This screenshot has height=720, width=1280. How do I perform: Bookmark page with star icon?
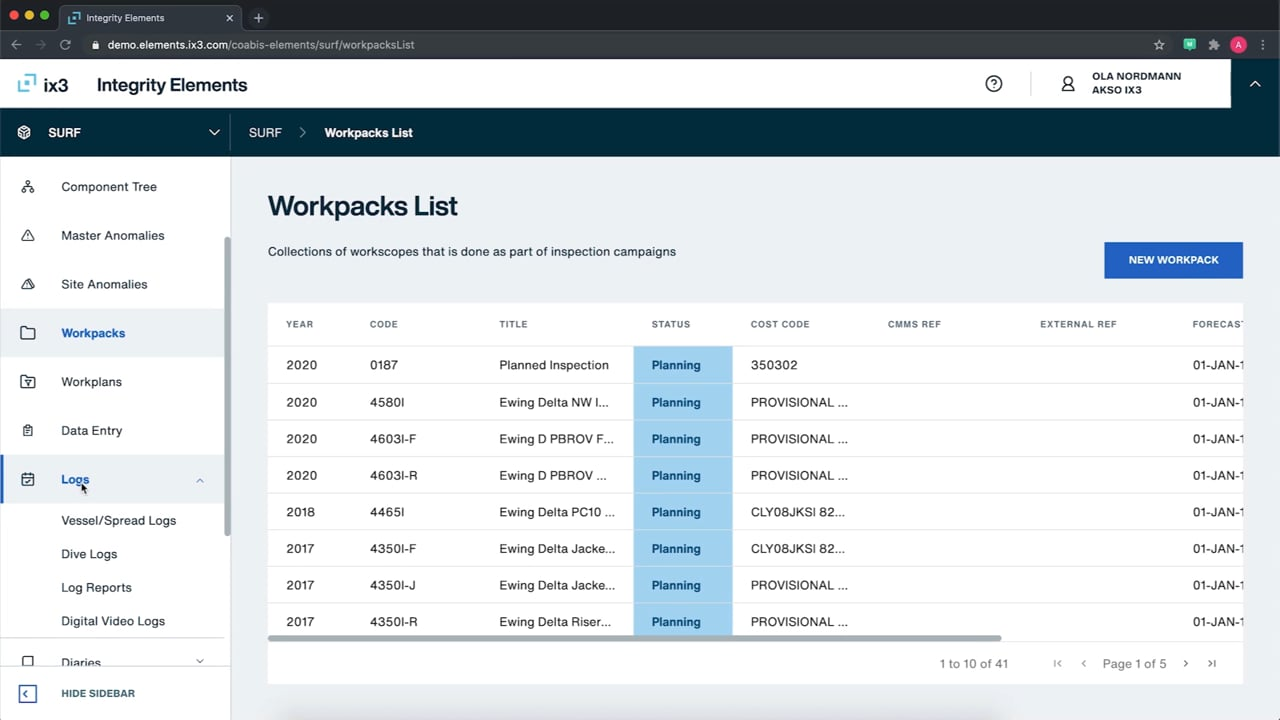click(x=1159, y=45)
